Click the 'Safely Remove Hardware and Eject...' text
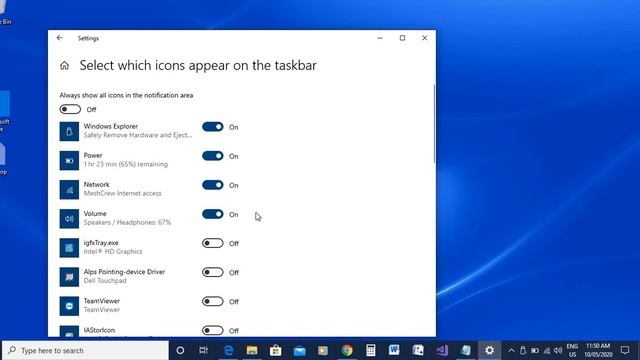Viewport: 640px width, 360px height. pos(138,135)
